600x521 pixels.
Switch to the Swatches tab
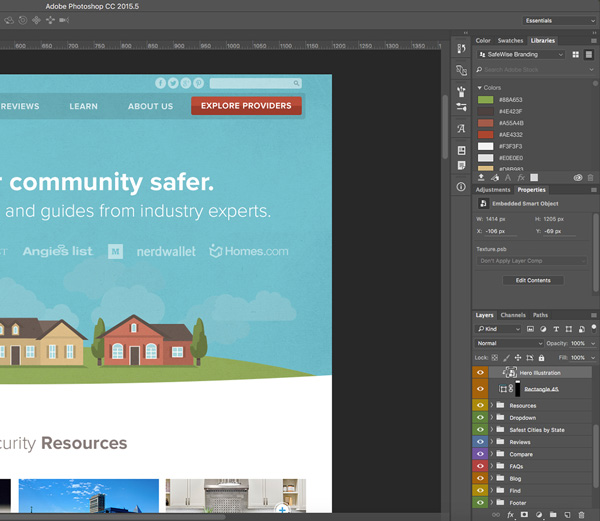click(510, 41)
